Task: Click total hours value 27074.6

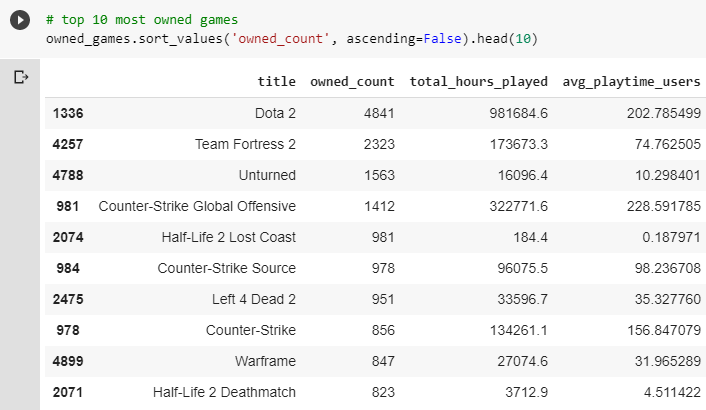Action: (523, 361)
